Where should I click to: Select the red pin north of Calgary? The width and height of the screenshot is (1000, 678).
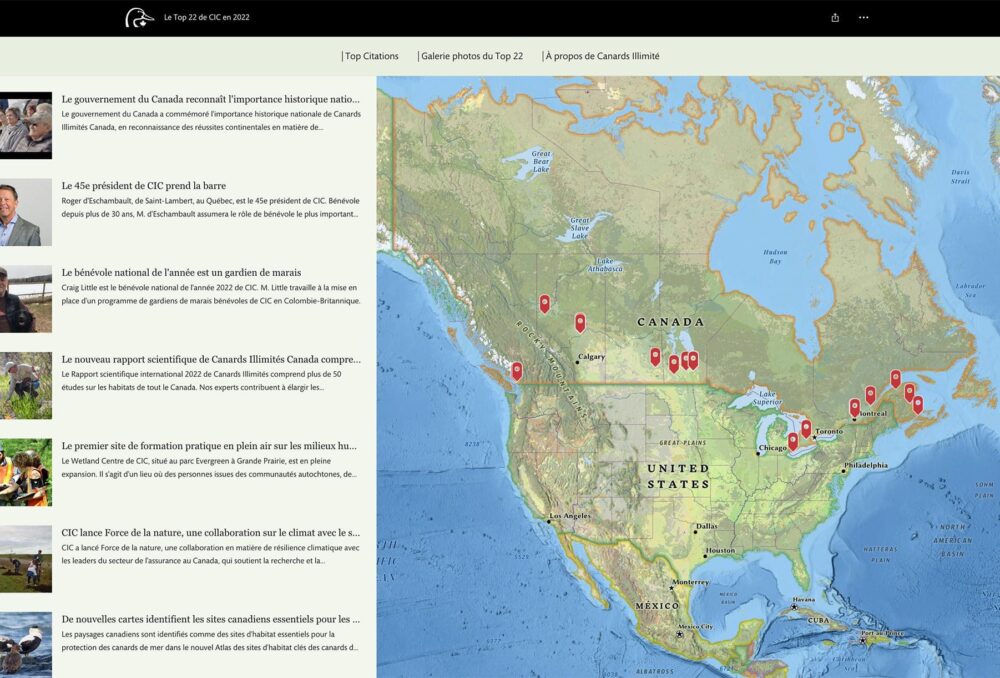point(580,323)
